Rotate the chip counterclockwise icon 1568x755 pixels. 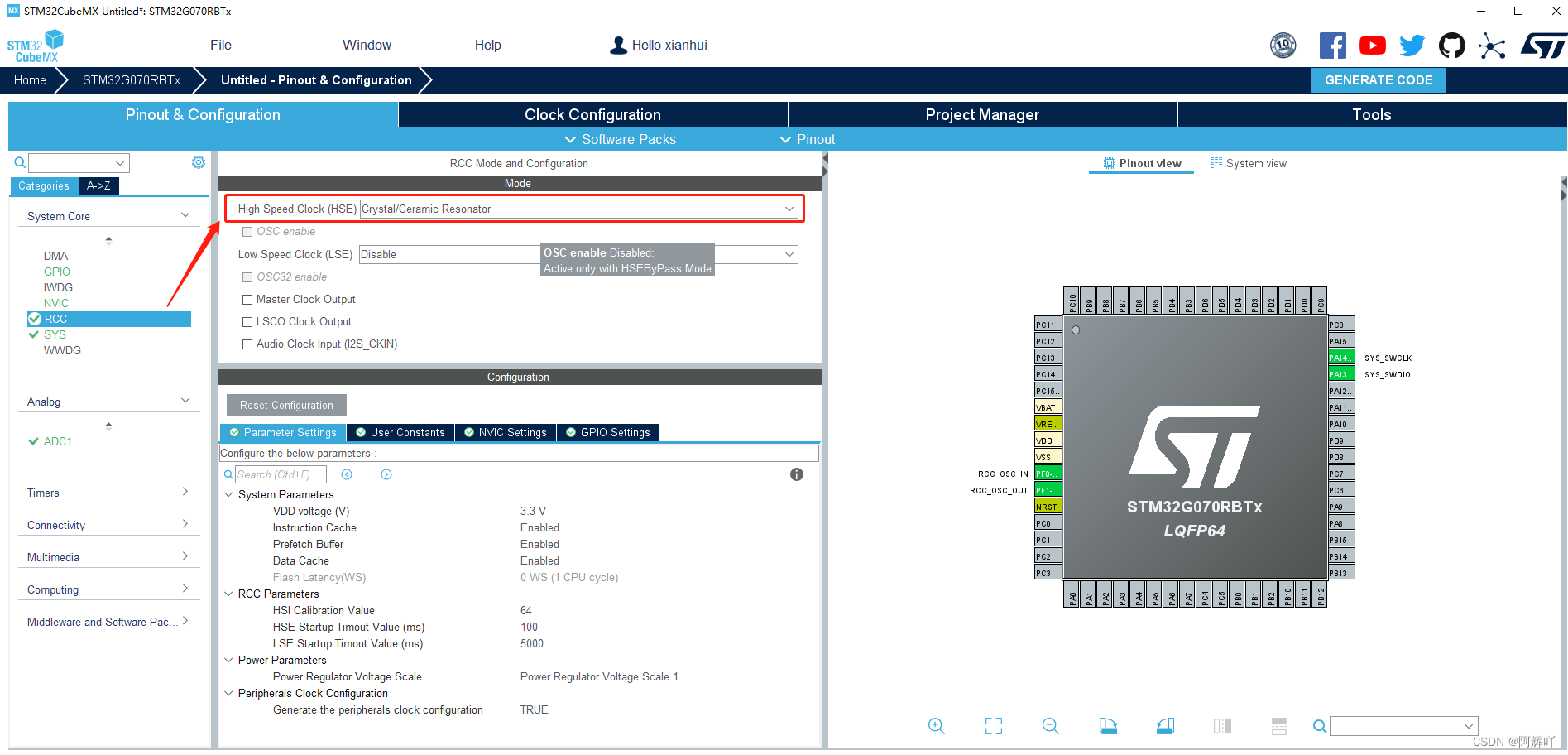pos(1165,726)
